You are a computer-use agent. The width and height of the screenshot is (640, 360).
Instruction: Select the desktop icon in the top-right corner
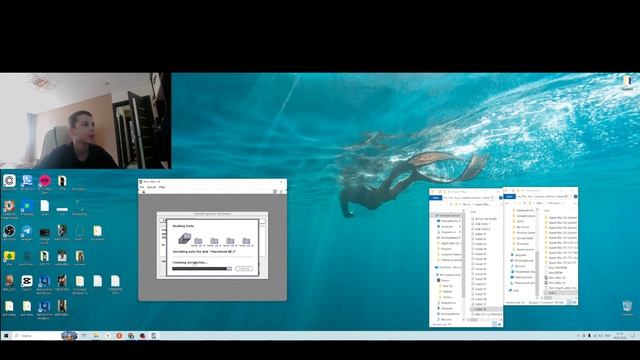[627, 81]
